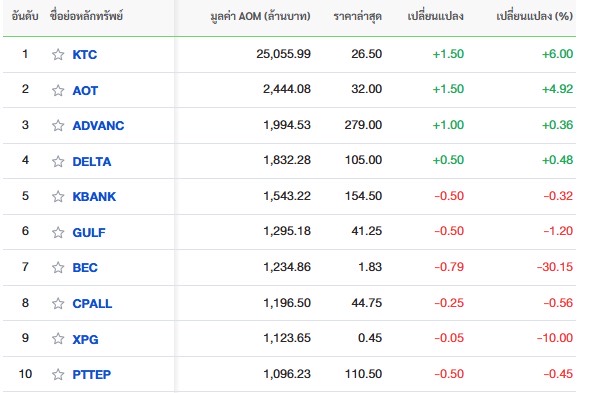Click the star icon beside PTTEP
The image size is (591, 393).
coord(58,375)
